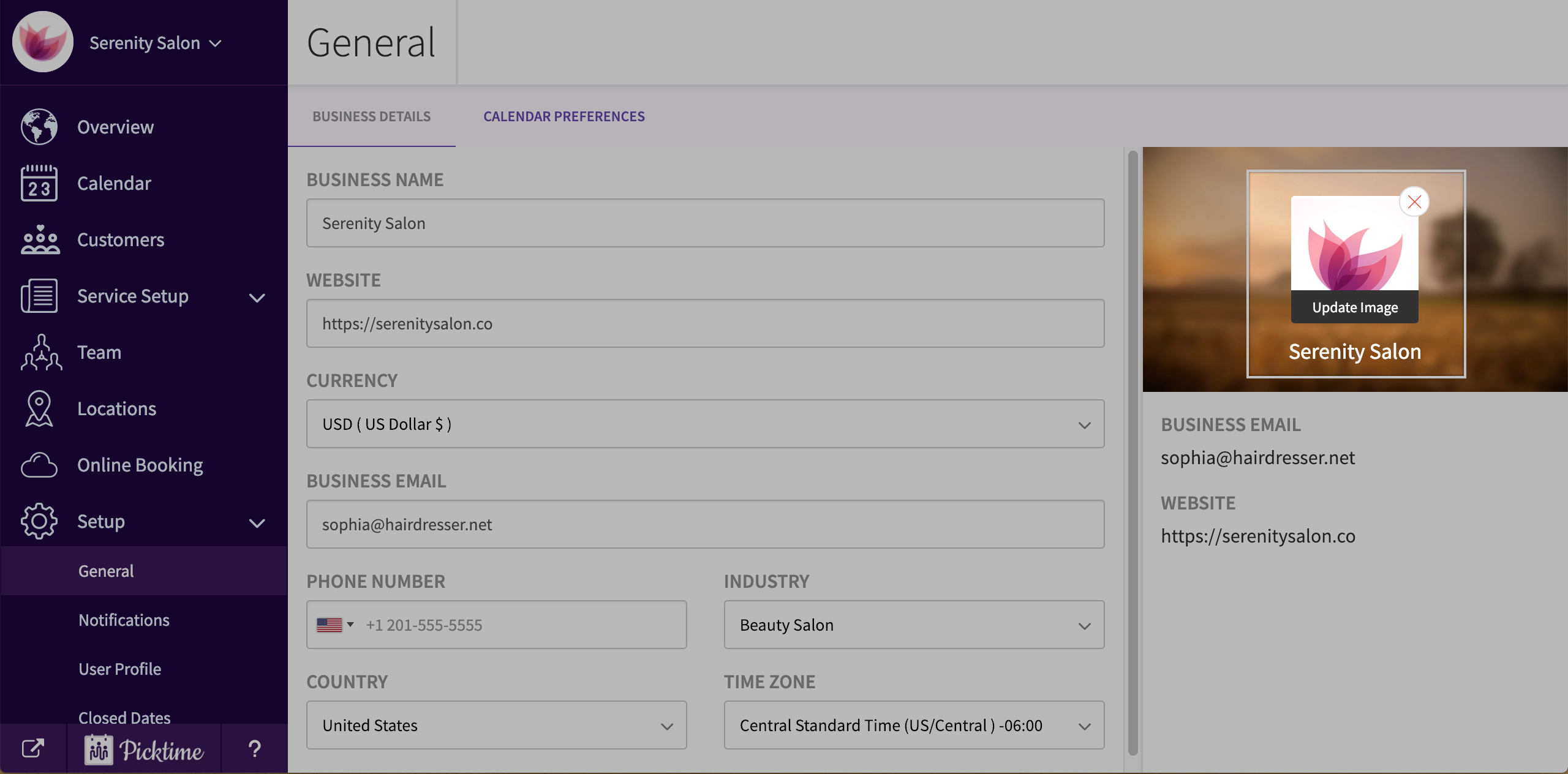1568x774 pixels.
Task: Click the Online Booking cloud icon
Action: (39, 465)
